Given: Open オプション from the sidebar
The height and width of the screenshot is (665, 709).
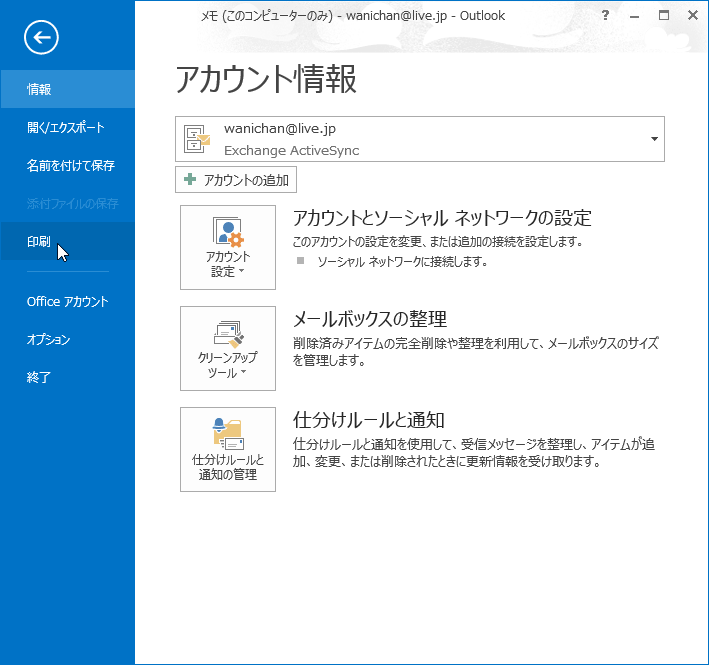Looking at the screenshot, I should pos(67,340).
